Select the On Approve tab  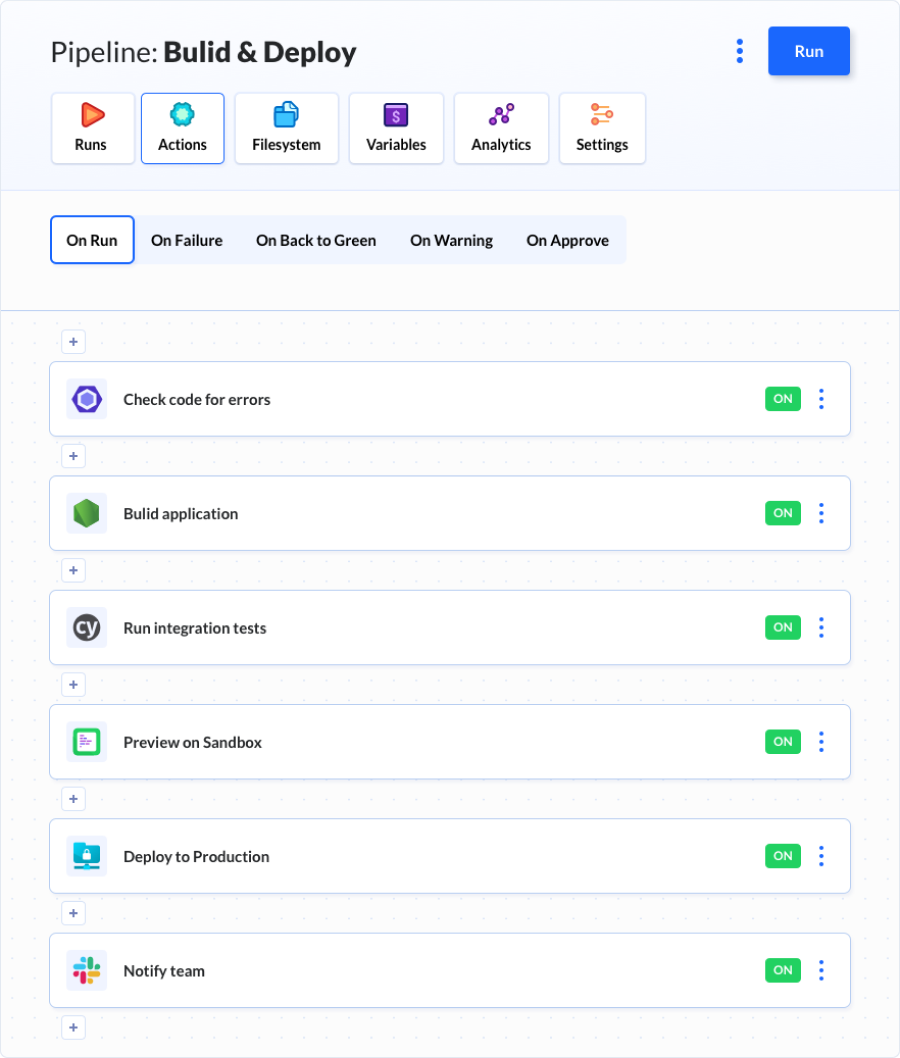(567, 240)
